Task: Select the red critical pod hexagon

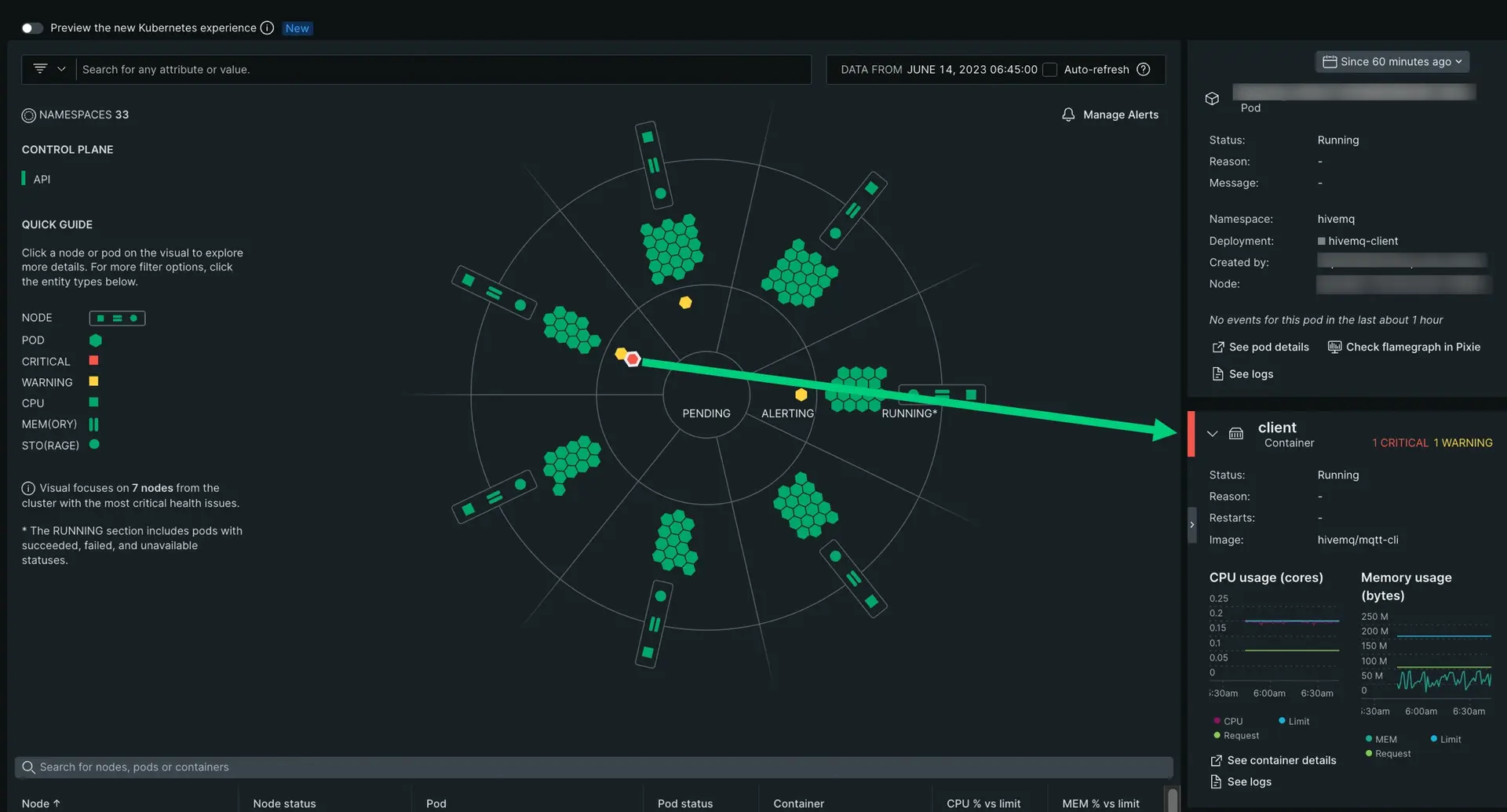Action: [633, 359]
